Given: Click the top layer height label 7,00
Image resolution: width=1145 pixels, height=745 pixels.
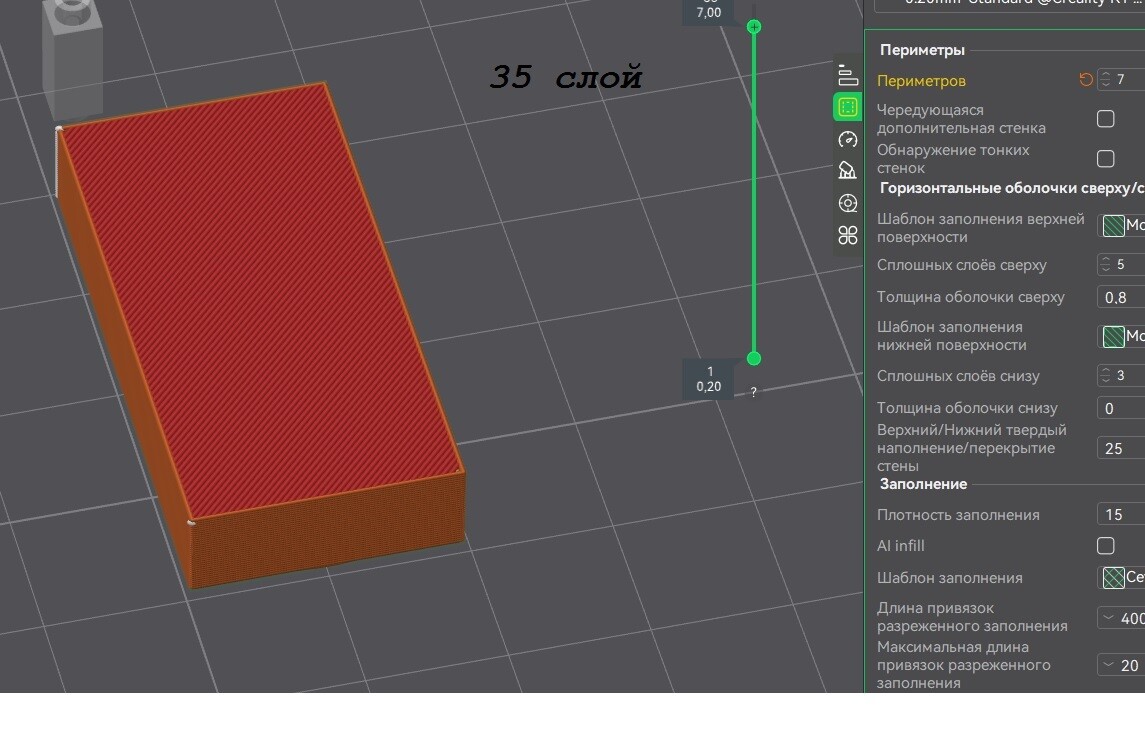Looking at the screenshot, I should coord(708,12).
